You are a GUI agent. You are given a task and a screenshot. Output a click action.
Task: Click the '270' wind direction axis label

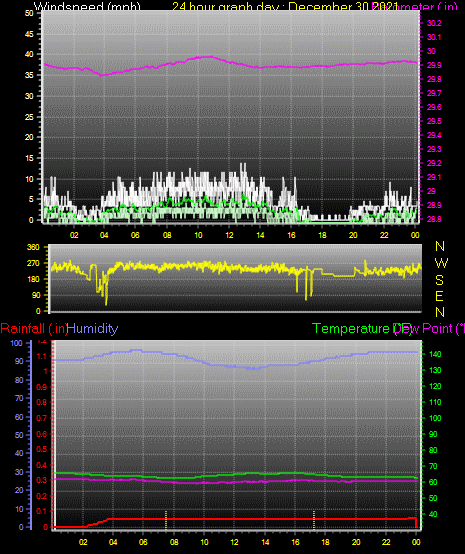point(34,264)
